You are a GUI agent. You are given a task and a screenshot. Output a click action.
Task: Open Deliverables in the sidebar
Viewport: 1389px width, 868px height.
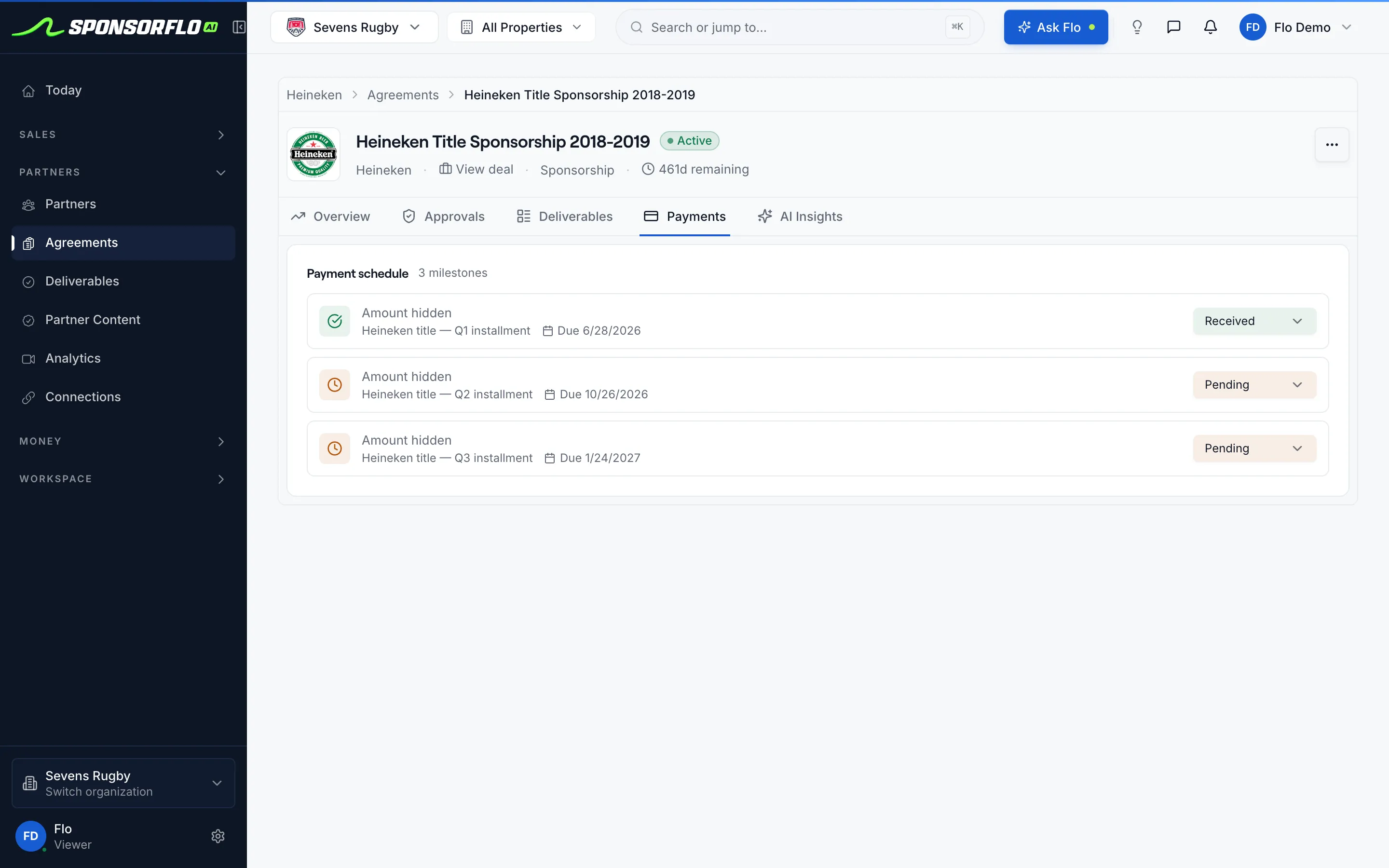click(x=123, y=281)
